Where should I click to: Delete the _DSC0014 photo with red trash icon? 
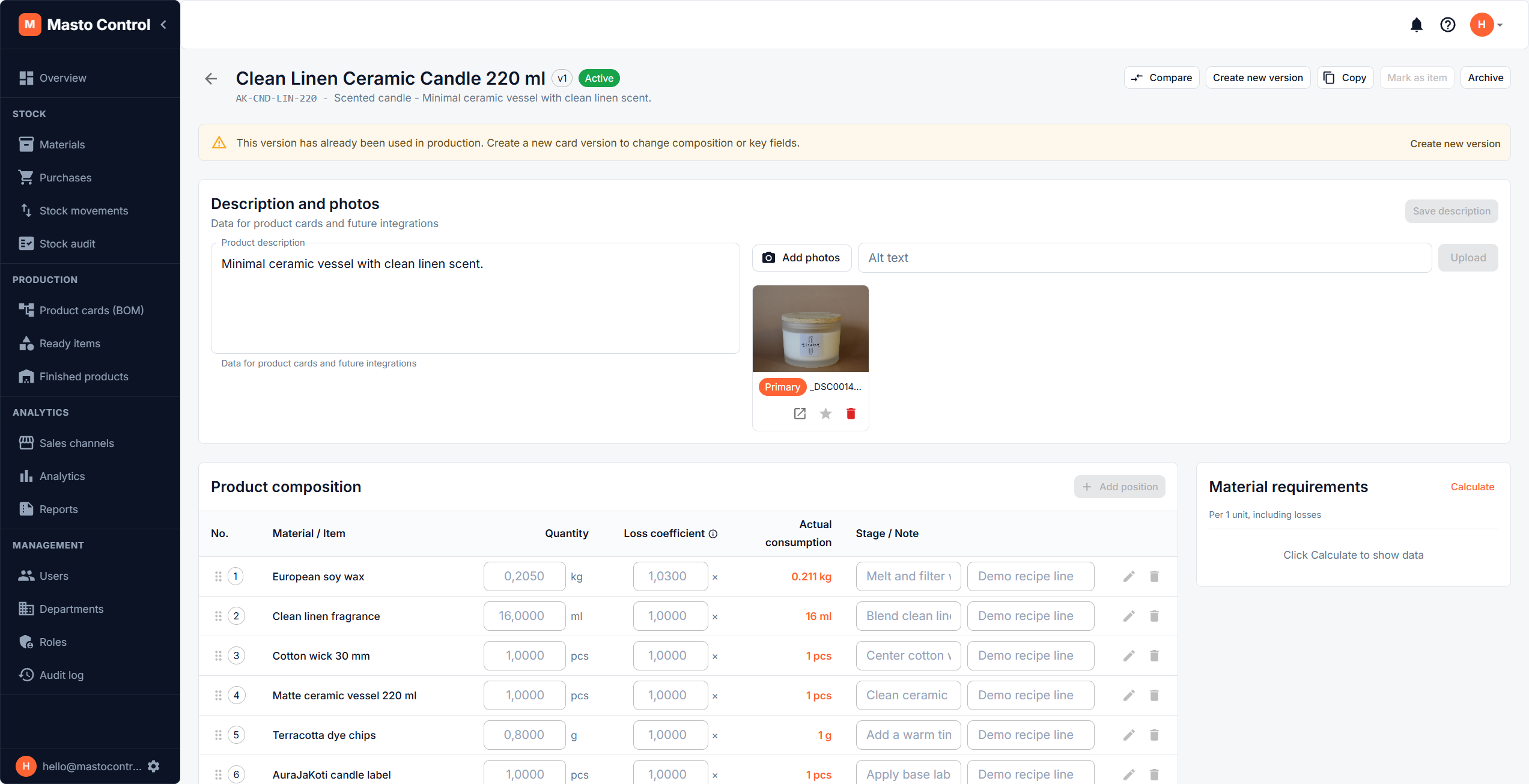pyautogui.click(x=851, y=413)
